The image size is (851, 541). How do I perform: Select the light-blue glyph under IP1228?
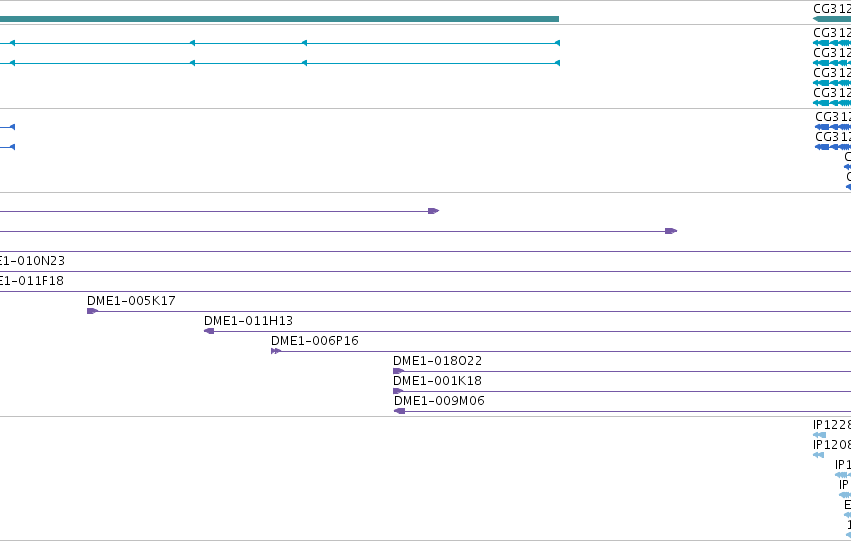coord(820,435)
